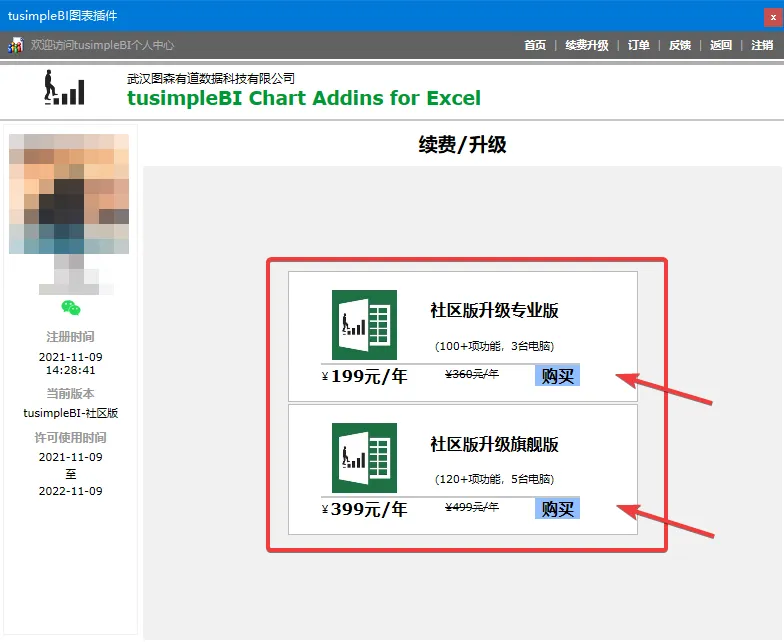Click the 欢迎访问tusimpleBI个人中心 text
Image resolution: width=784 pixels, height=642 pixels.
coord(102,46)
